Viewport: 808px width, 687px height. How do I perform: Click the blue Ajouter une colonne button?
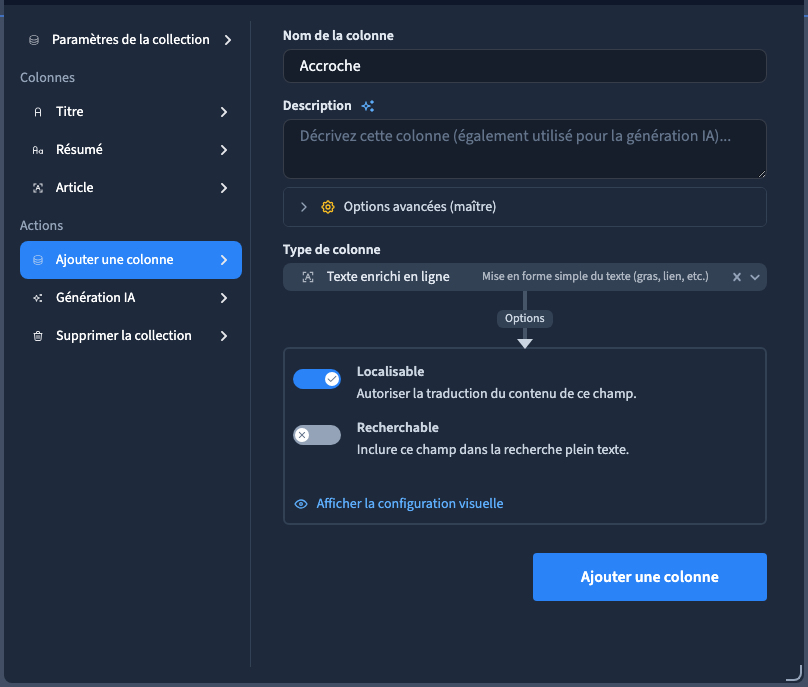[650, 577]
